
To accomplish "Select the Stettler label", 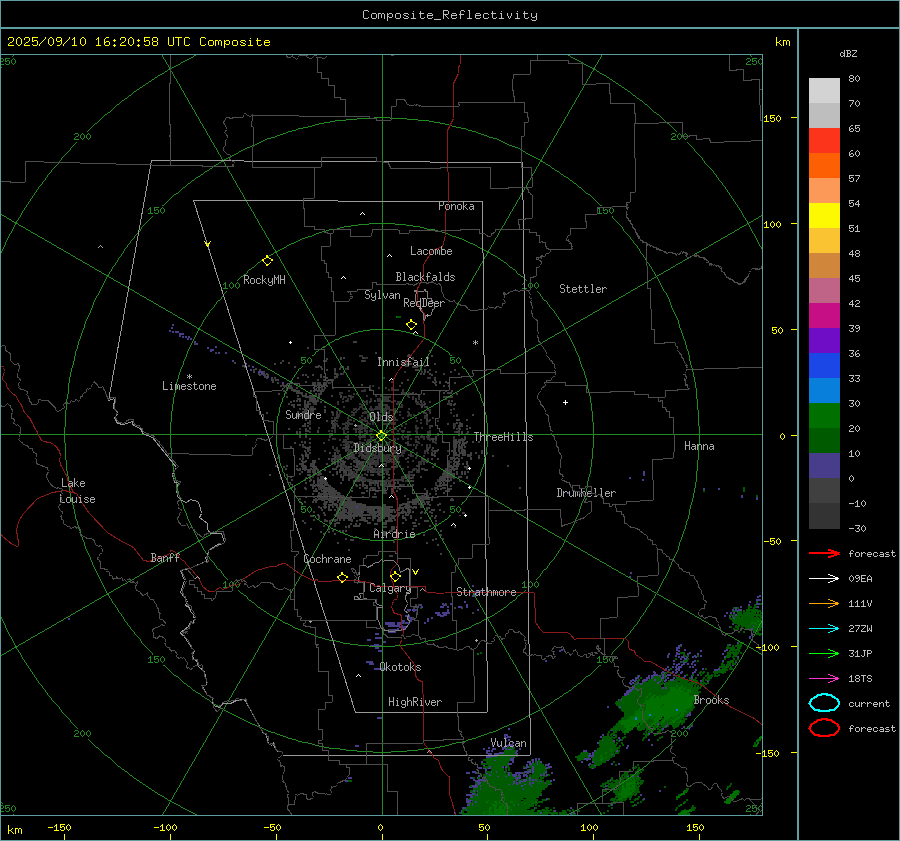I will pyautogui.click(x=583, y=289).
